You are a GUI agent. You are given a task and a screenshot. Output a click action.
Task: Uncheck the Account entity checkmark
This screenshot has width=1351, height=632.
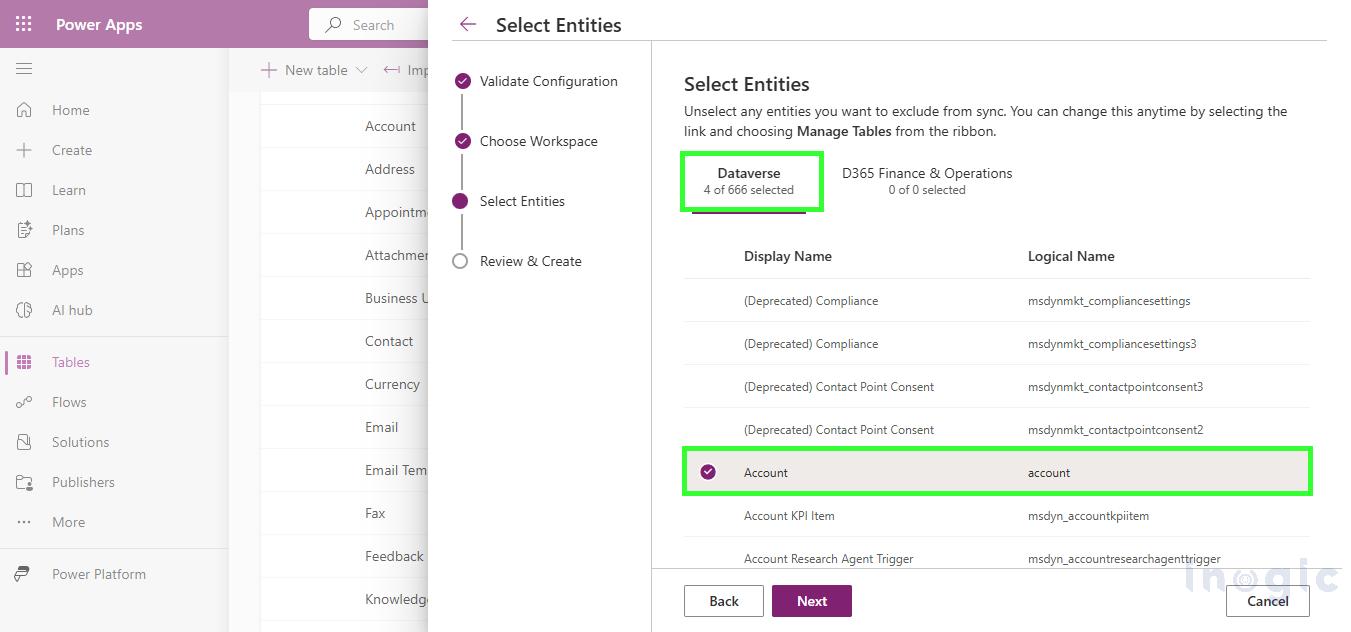[x=708, y=472]
